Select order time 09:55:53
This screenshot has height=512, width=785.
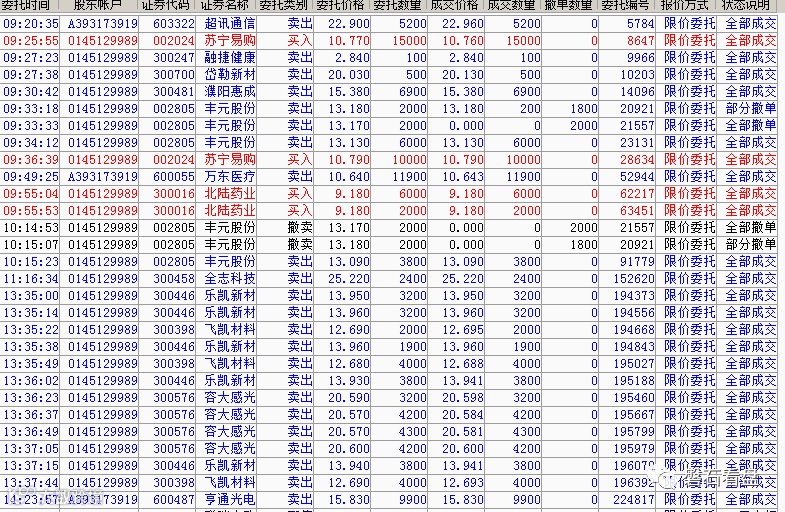[x=31, y=211]
